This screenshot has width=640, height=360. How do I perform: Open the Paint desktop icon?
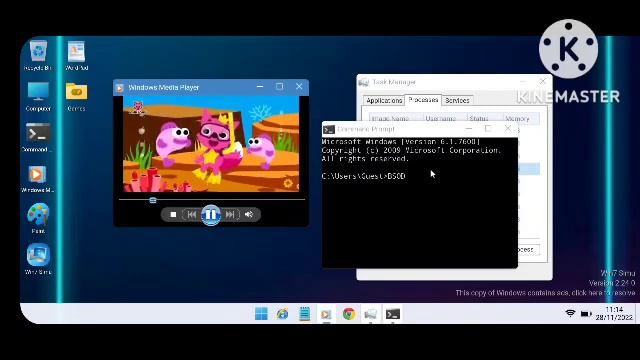[38, 218]
